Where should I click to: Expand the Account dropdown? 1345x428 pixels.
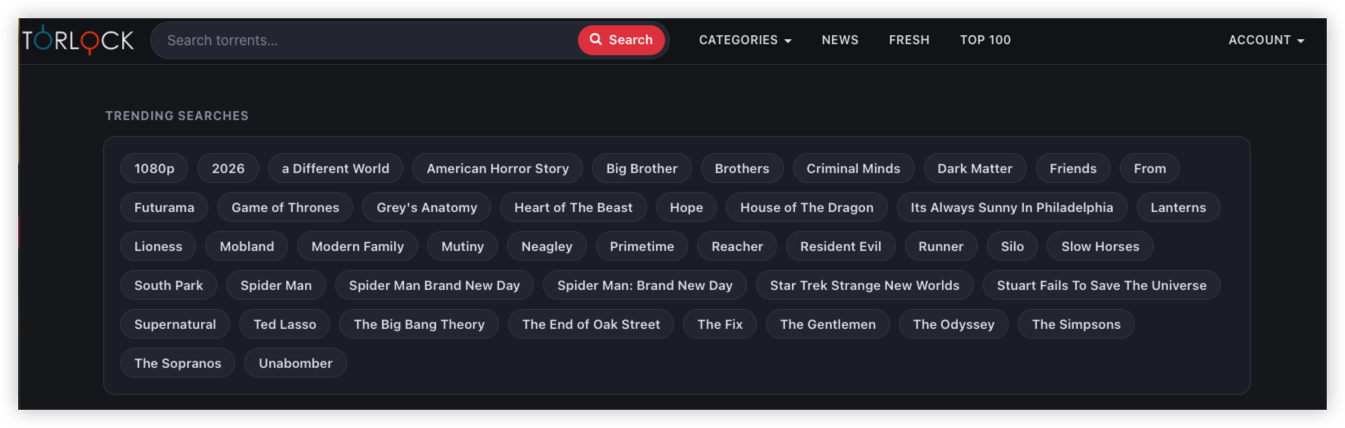click(1266, 40)
